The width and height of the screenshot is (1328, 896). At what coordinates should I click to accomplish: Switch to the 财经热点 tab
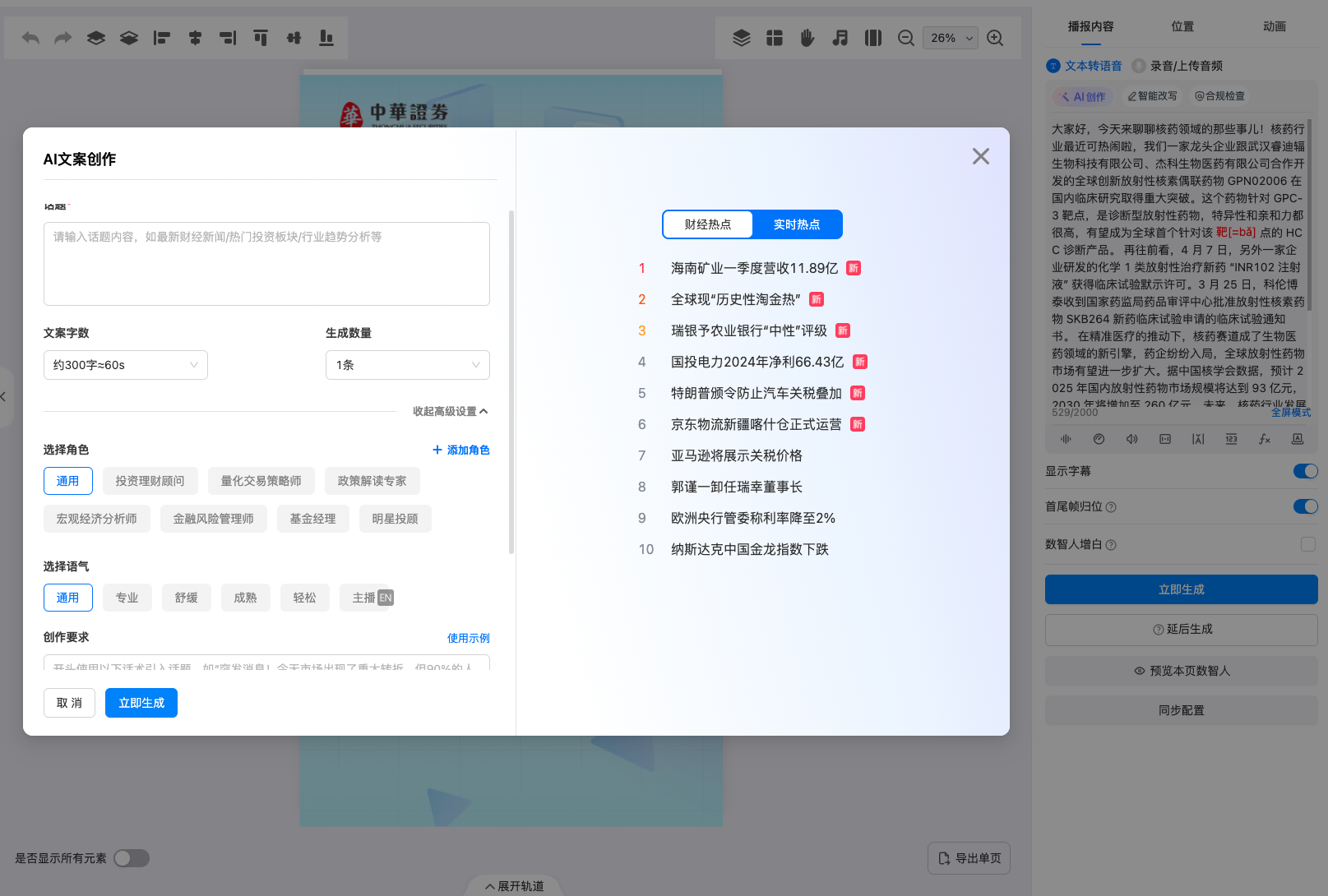707,224
